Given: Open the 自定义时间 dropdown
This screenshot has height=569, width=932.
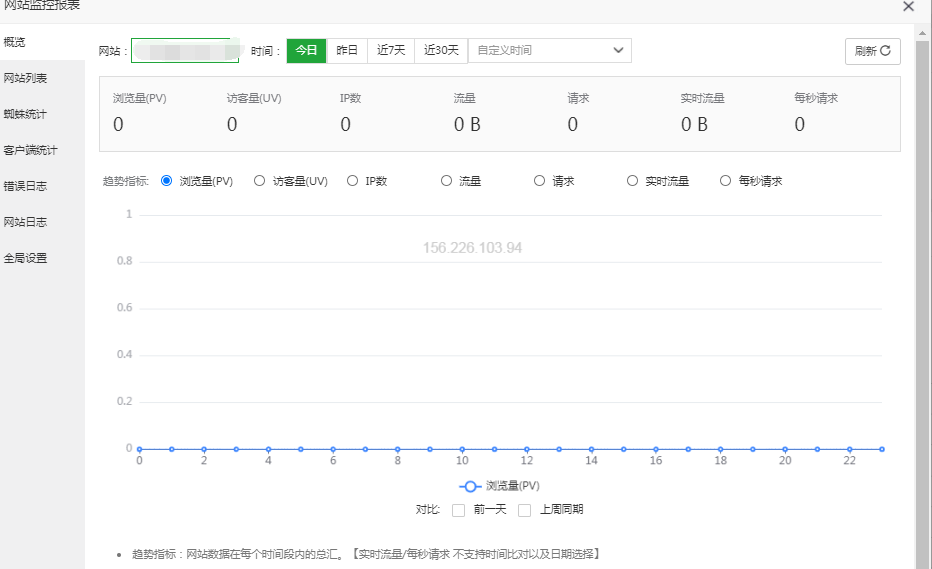Looking at the screenshot, I should coord(550,51).
